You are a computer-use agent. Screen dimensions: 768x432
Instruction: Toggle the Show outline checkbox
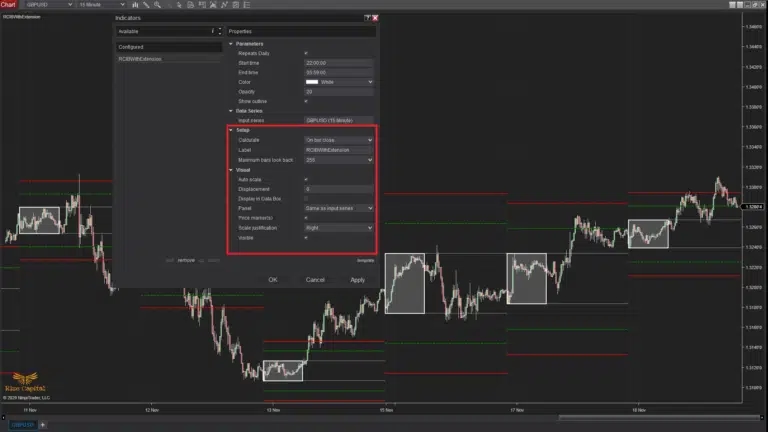coord(306,101)
